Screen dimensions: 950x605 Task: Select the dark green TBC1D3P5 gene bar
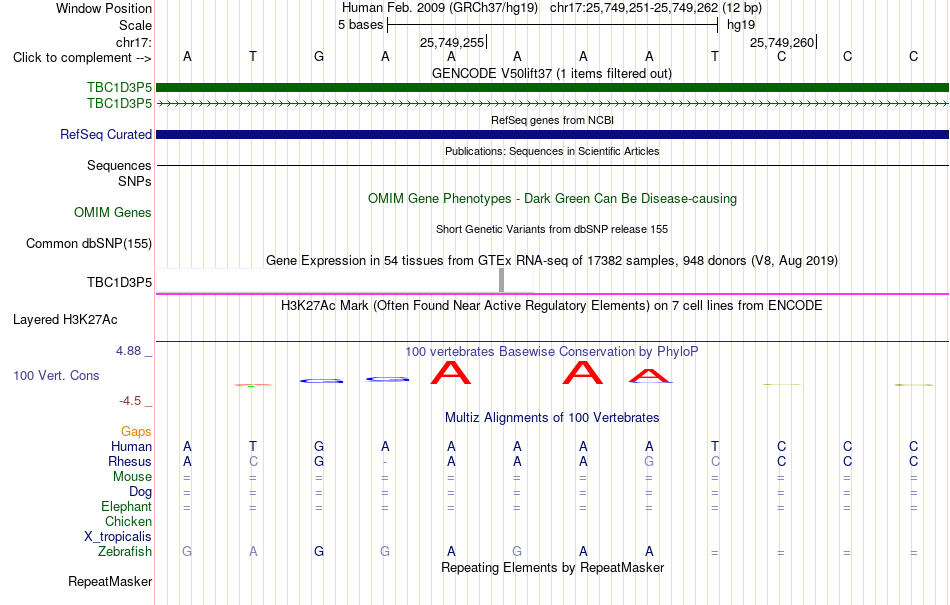point(553,88)
